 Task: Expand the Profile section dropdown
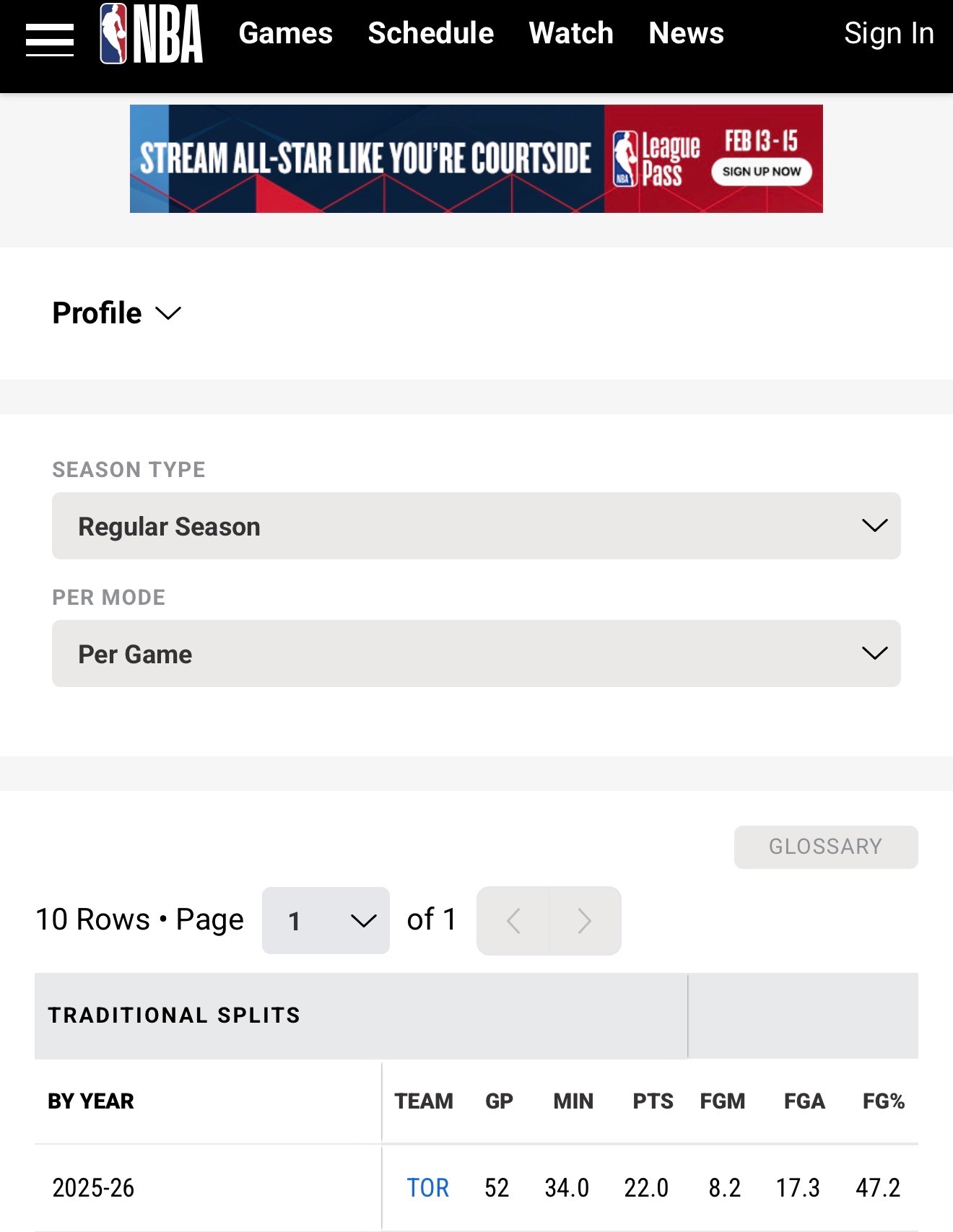point(116,313)
